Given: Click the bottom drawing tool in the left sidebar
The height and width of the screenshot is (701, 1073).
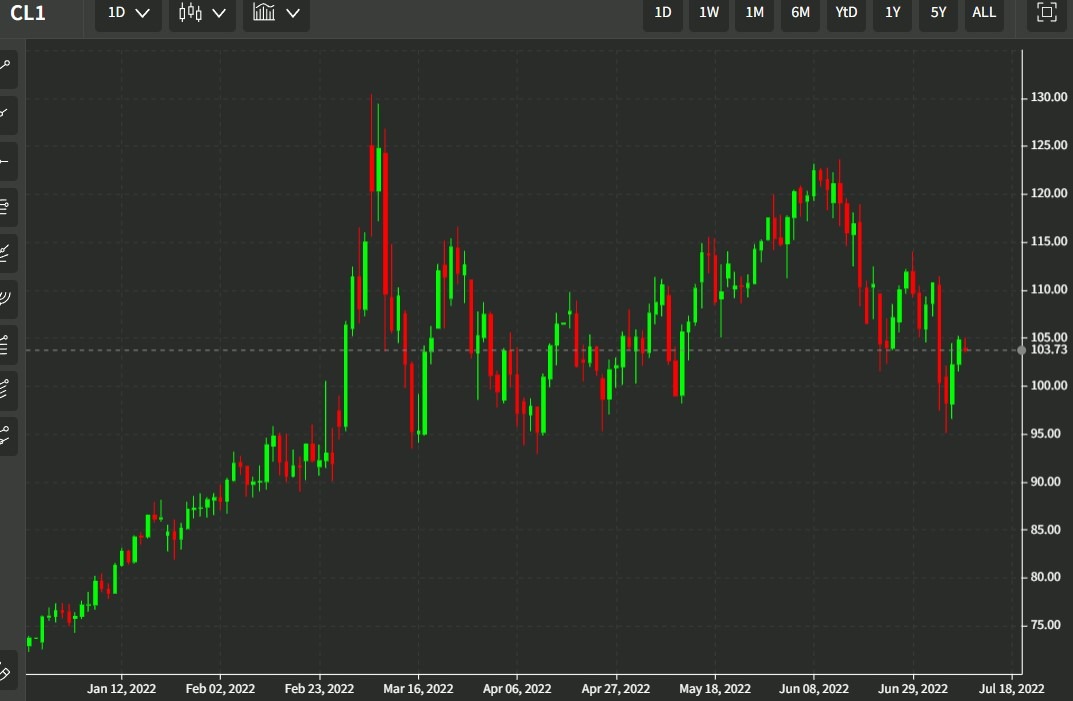Looking at the screenshot, I should (9, 672).
